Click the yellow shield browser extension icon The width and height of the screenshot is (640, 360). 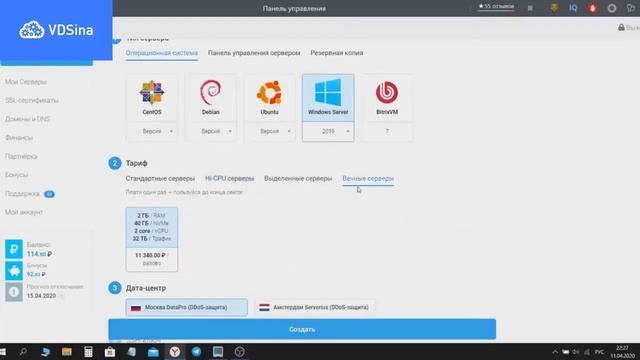(x=554, y=8)
